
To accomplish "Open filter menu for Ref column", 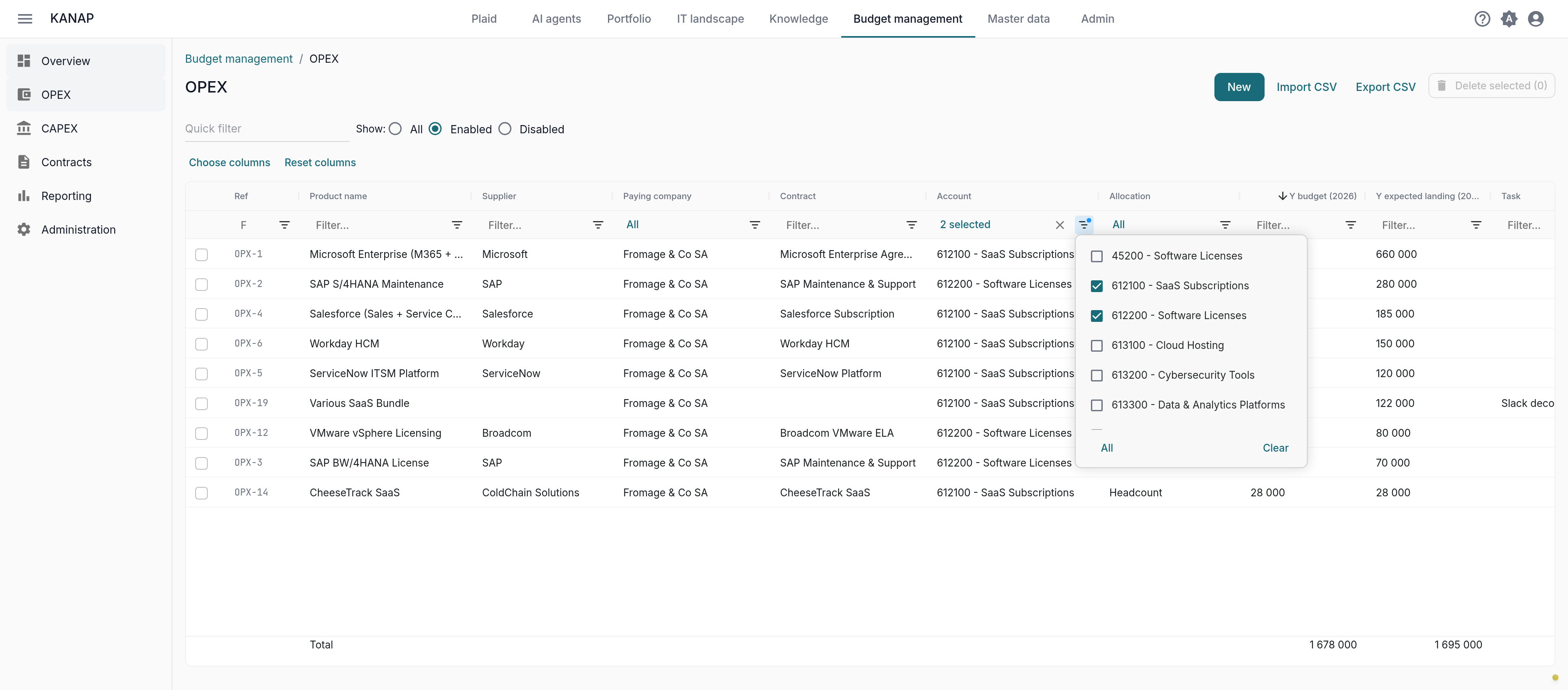I will (284, 225).
